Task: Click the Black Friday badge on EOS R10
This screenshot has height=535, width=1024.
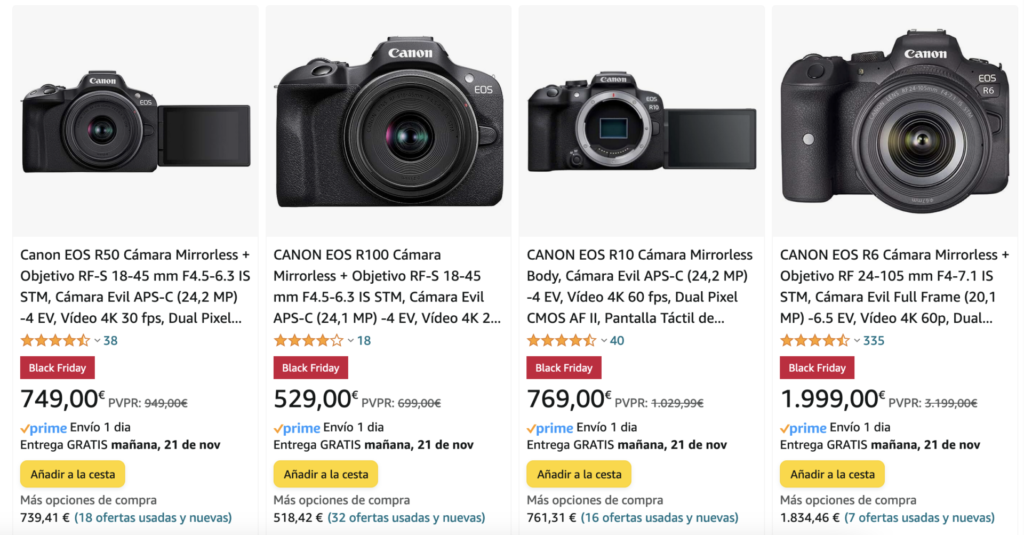Action: (564, 368)
